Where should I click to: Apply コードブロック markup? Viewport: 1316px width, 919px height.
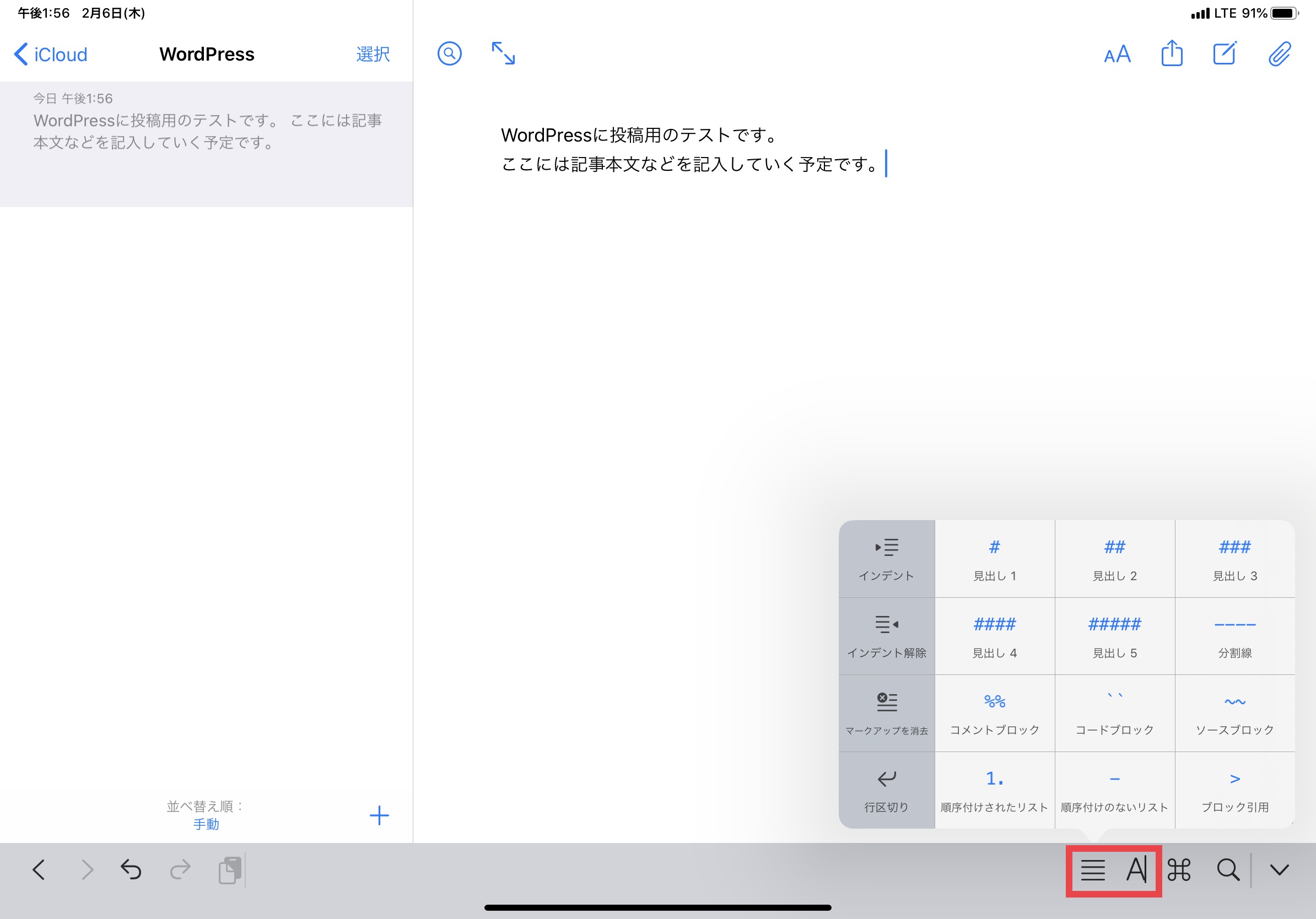pyautogui.click(x=1114, y=713)
